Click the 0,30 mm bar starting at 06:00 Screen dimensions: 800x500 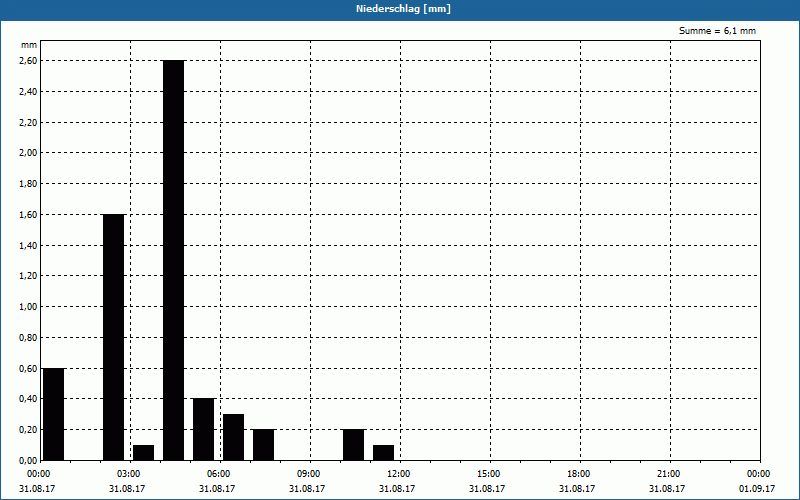(x=233, y=437)
